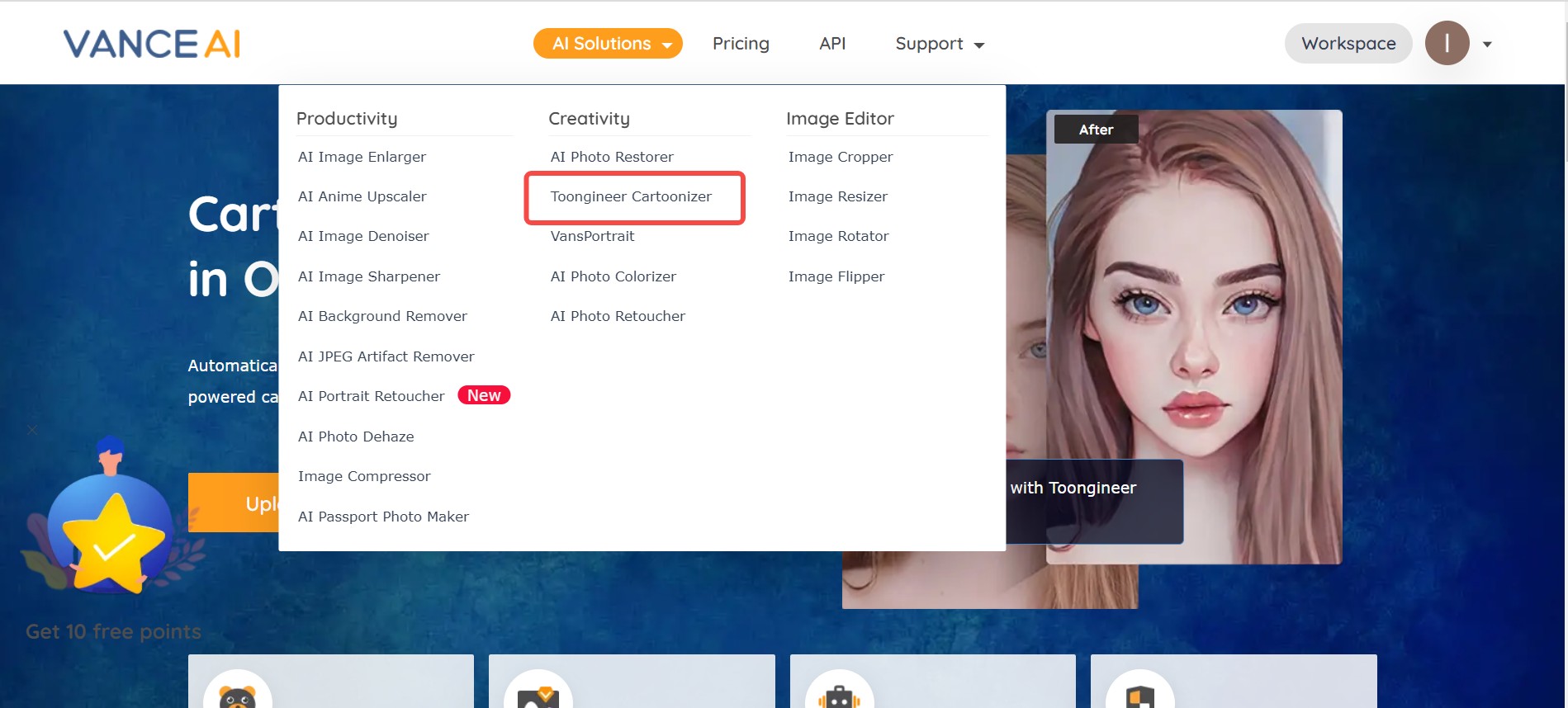1568x708 pixels.
Task: Select Toongineer Cartoonizer
Action: coord(631,196)
